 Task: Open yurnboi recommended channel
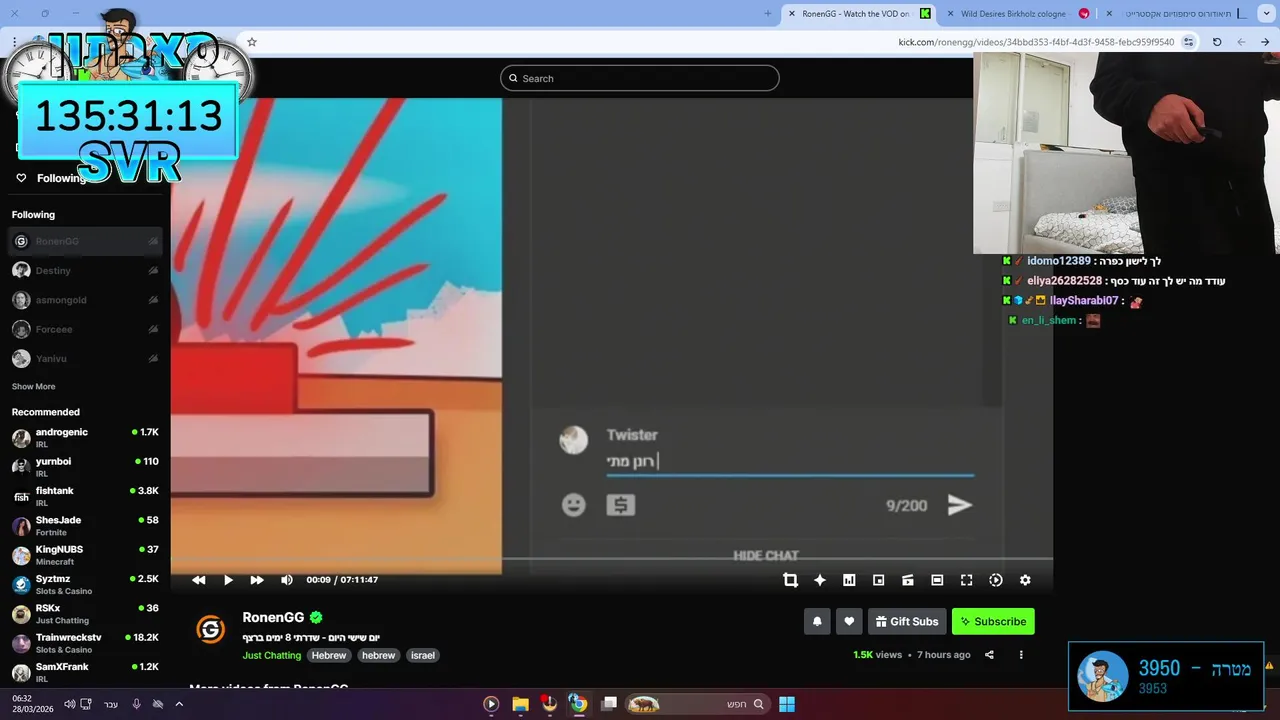tap(85, 467)
